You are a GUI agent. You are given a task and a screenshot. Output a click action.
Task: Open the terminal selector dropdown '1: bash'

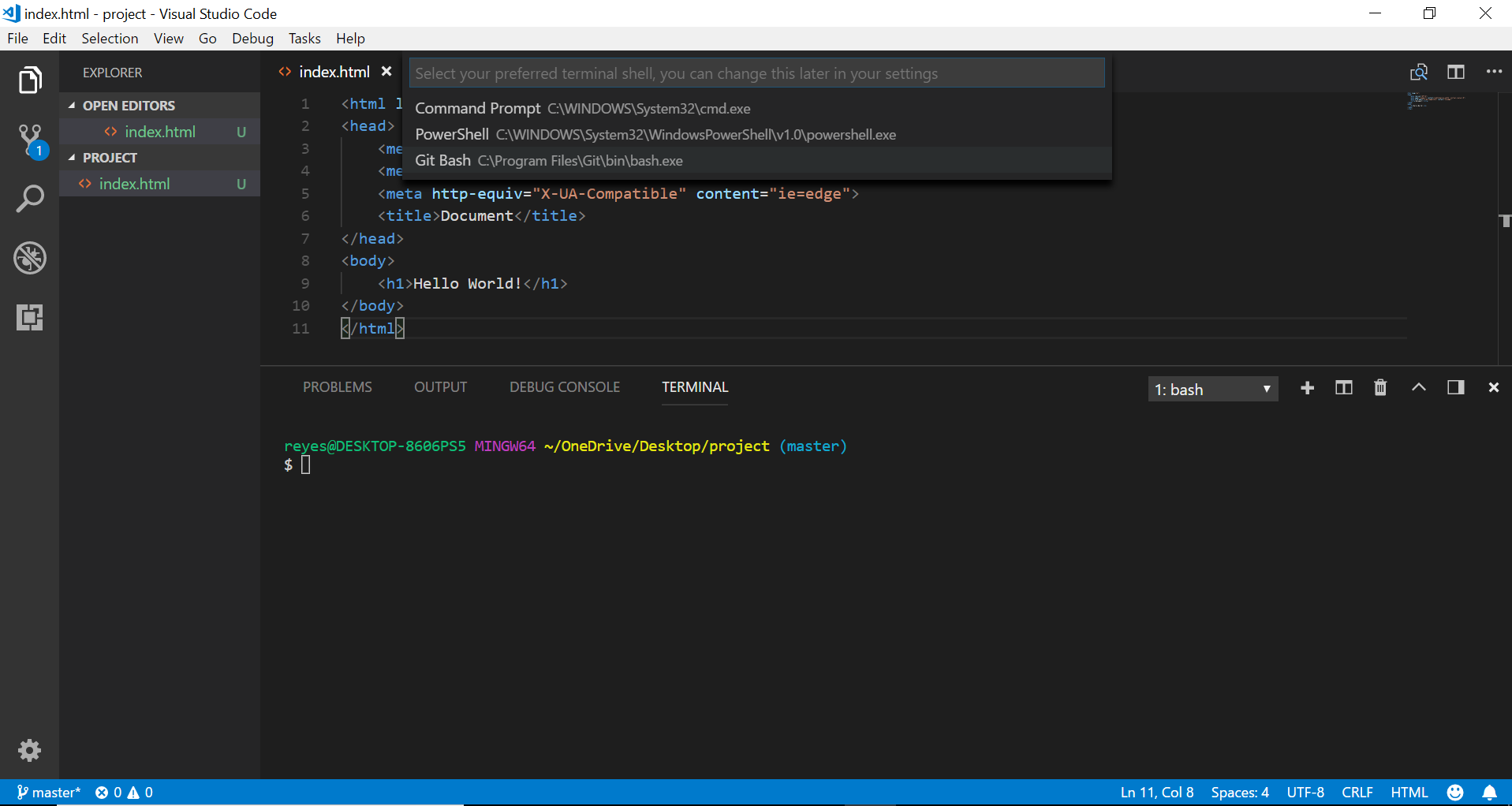coord(1213,389)
